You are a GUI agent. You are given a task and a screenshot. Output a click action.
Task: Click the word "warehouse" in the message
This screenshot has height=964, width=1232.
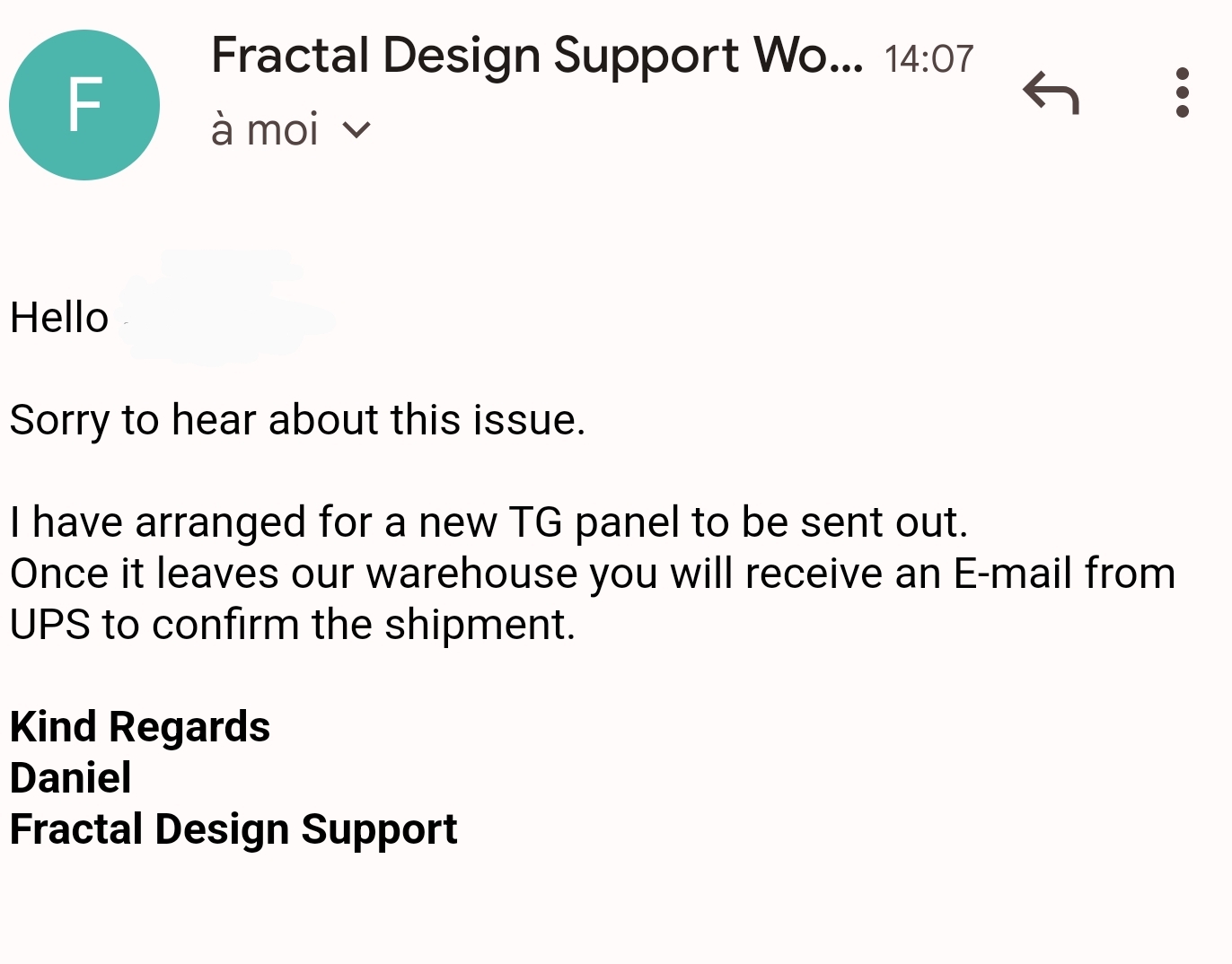[x=471, y=574]
